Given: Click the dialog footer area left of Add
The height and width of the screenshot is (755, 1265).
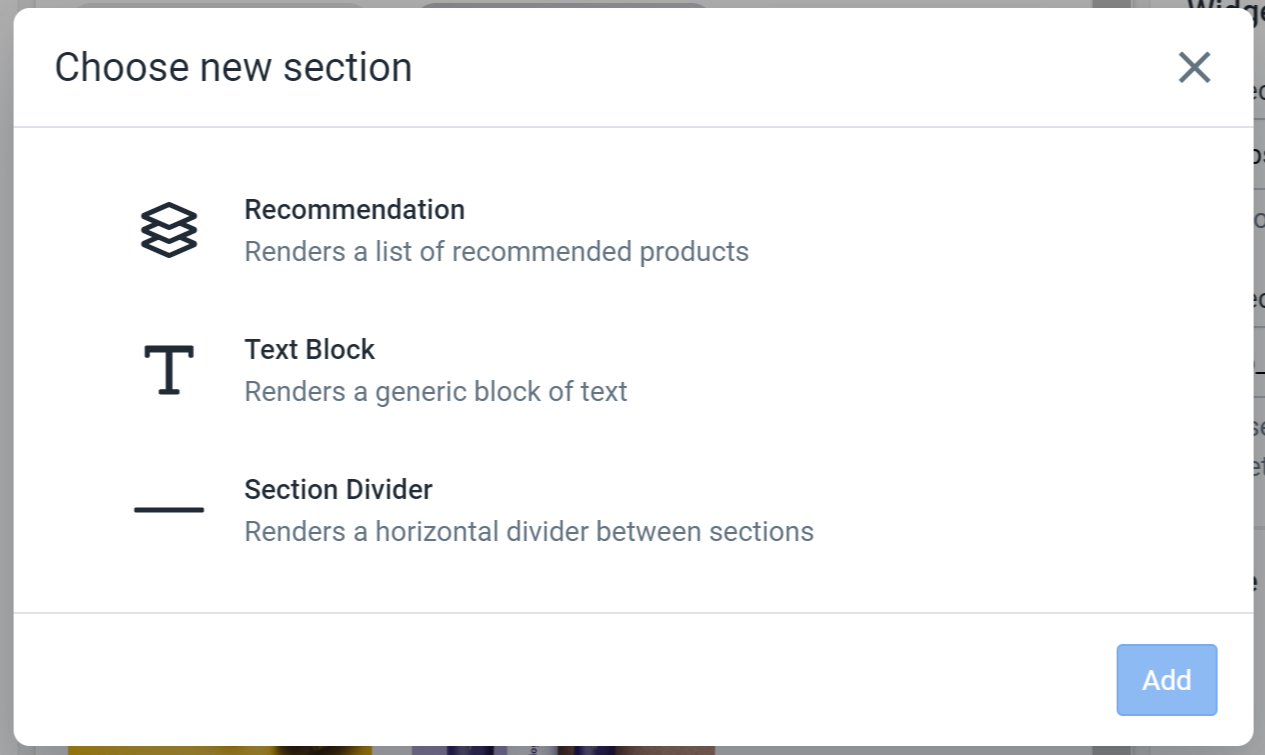Looking at the screenshot, I should point(560,680).
